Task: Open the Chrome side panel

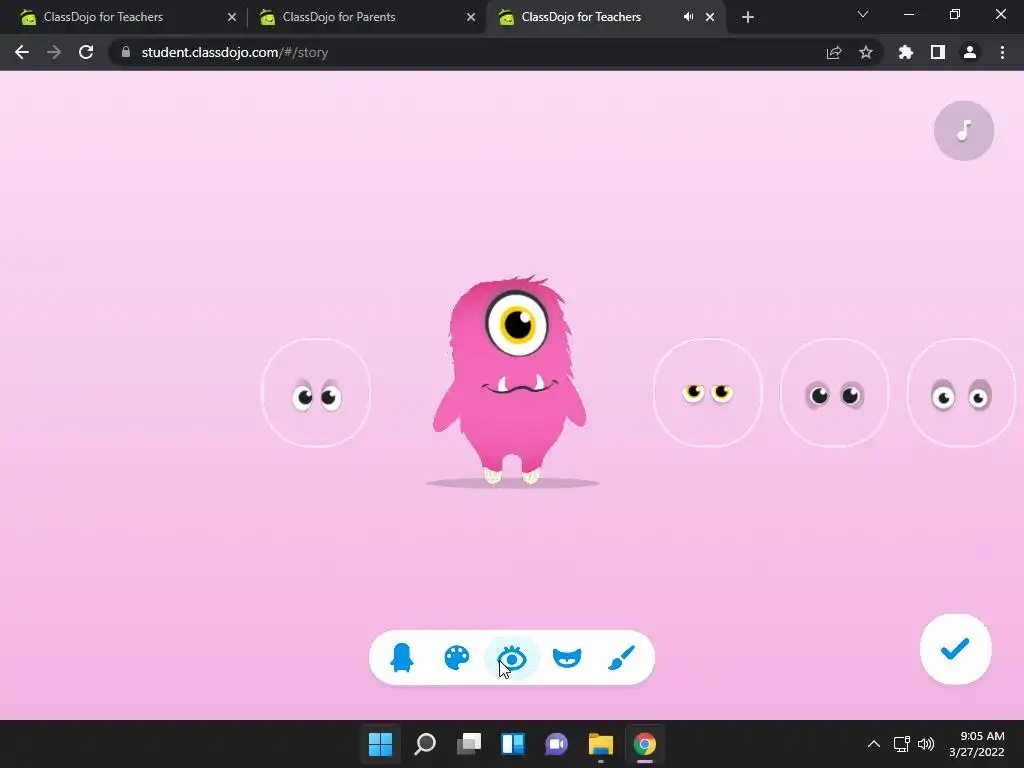Action: click(938, 52)
